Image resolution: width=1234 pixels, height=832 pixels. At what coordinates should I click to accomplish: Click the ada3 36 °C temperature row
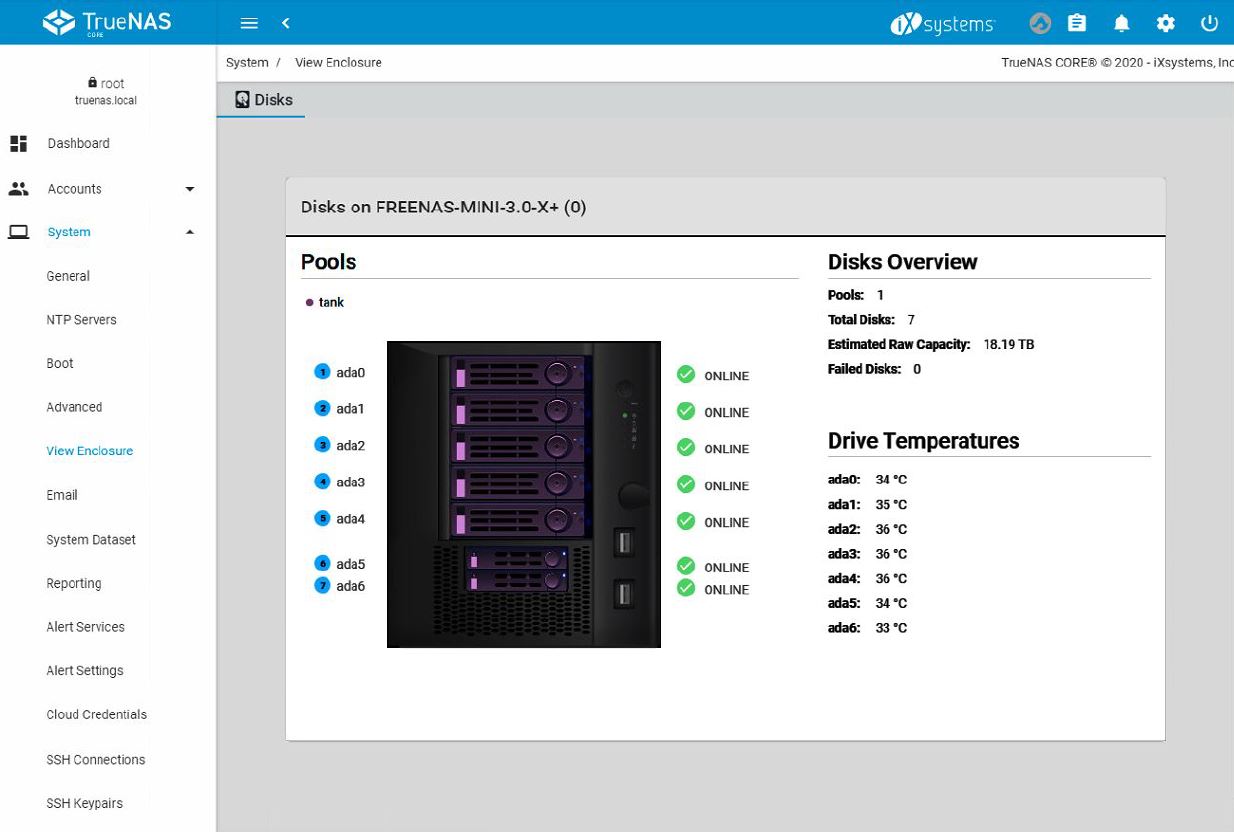[867, 554]
